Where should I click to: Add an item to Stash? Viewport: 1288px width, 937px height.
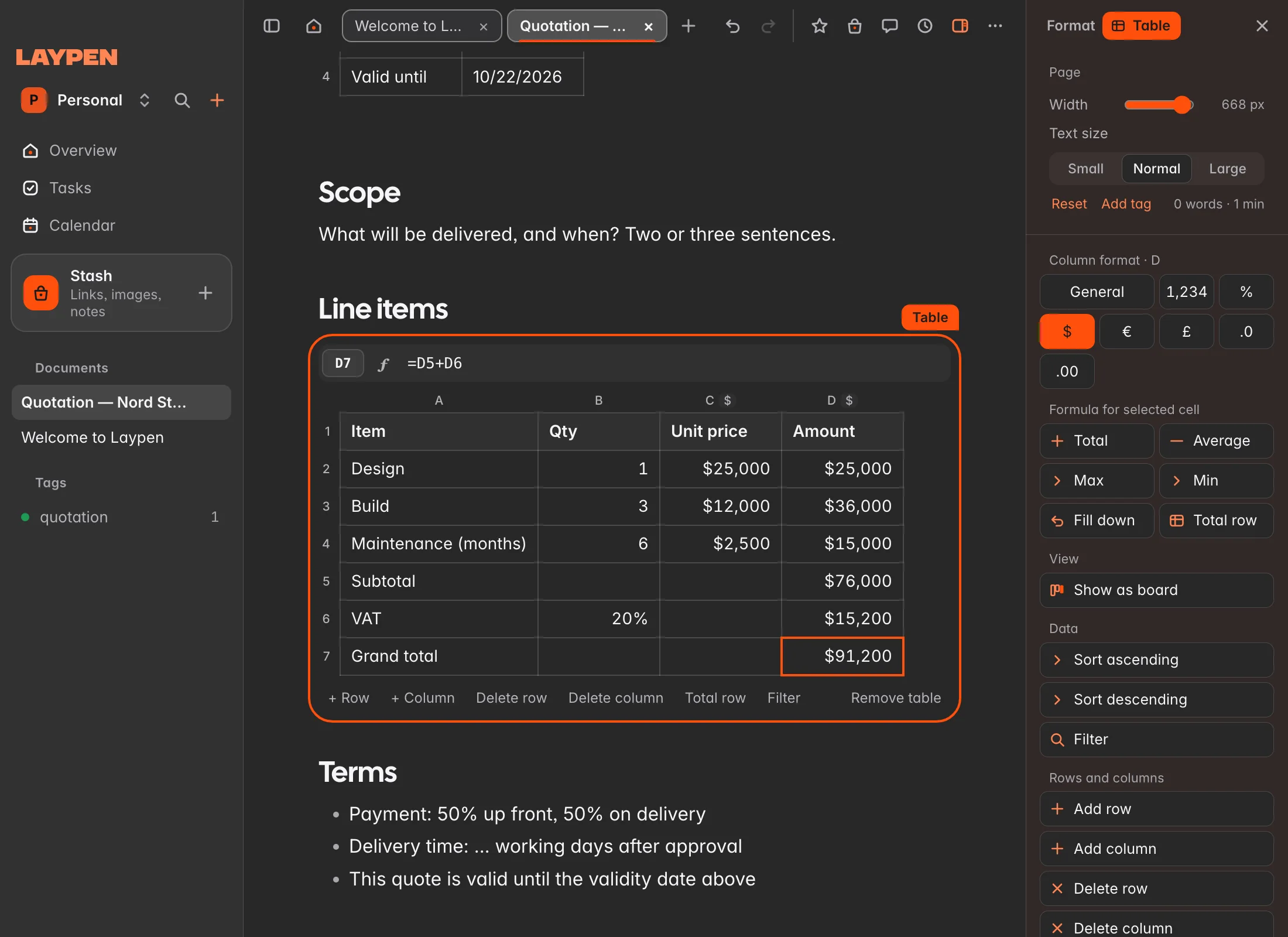coord(205,293)
